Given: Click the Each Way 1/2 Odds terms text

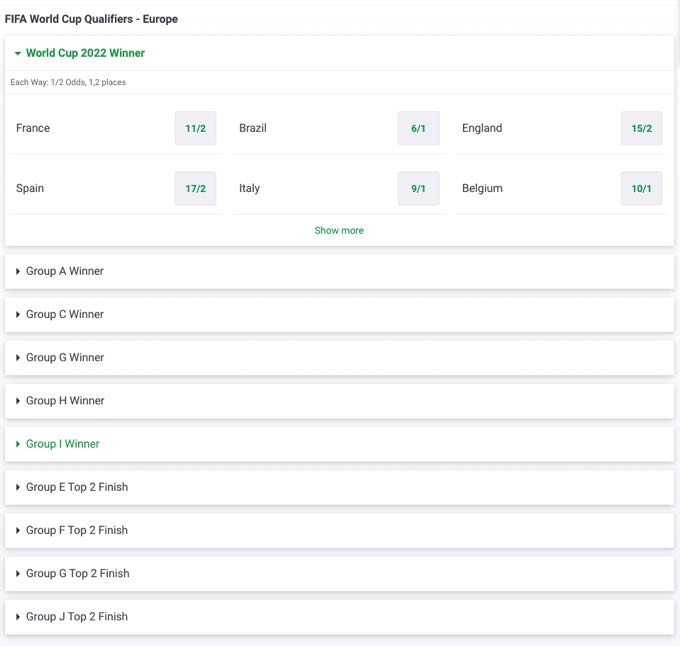Looking at the screenshot, I should [x=68, y=82].
